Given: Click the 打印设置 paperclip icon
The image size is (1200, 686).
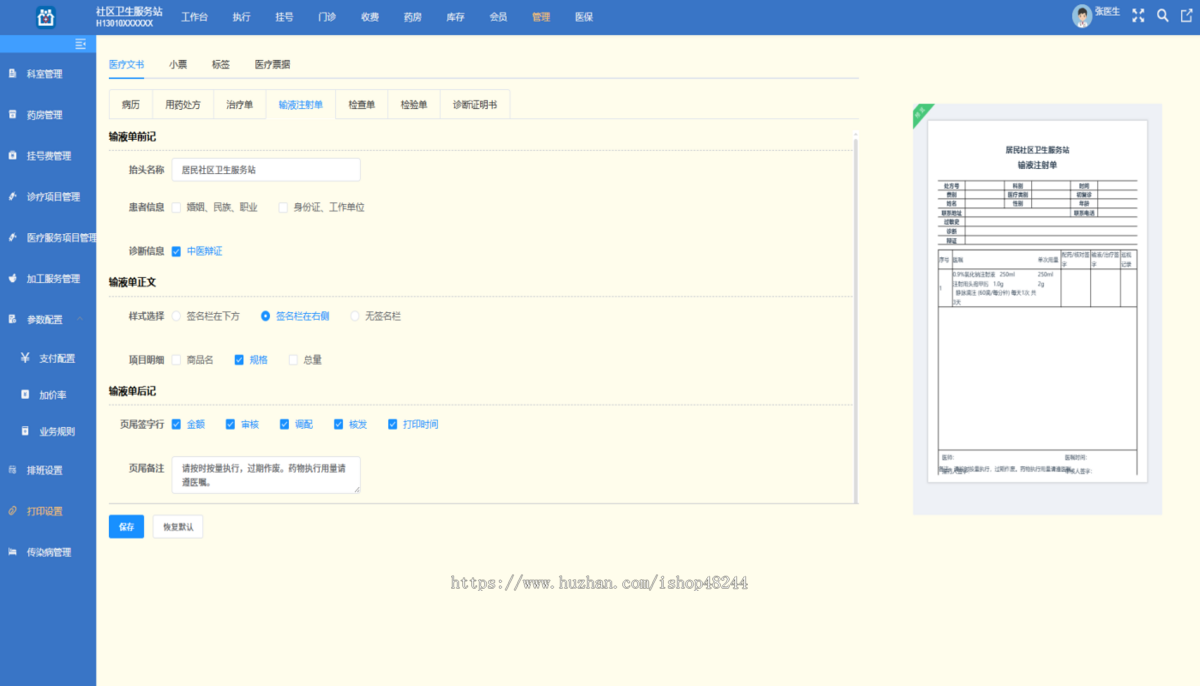Looking at the screenshot, I should (12, 511).
